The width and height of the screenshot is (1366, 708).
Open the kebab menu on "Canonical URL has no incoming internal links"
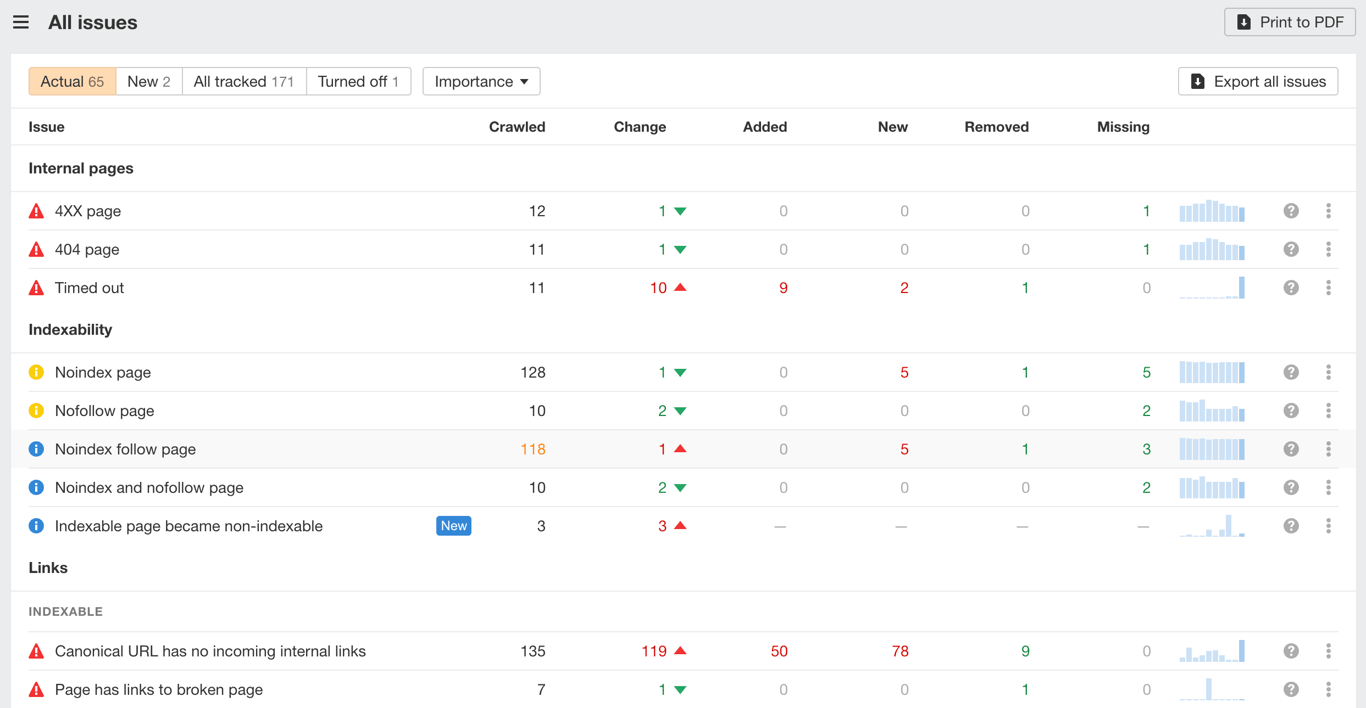tap(1329, 650)
